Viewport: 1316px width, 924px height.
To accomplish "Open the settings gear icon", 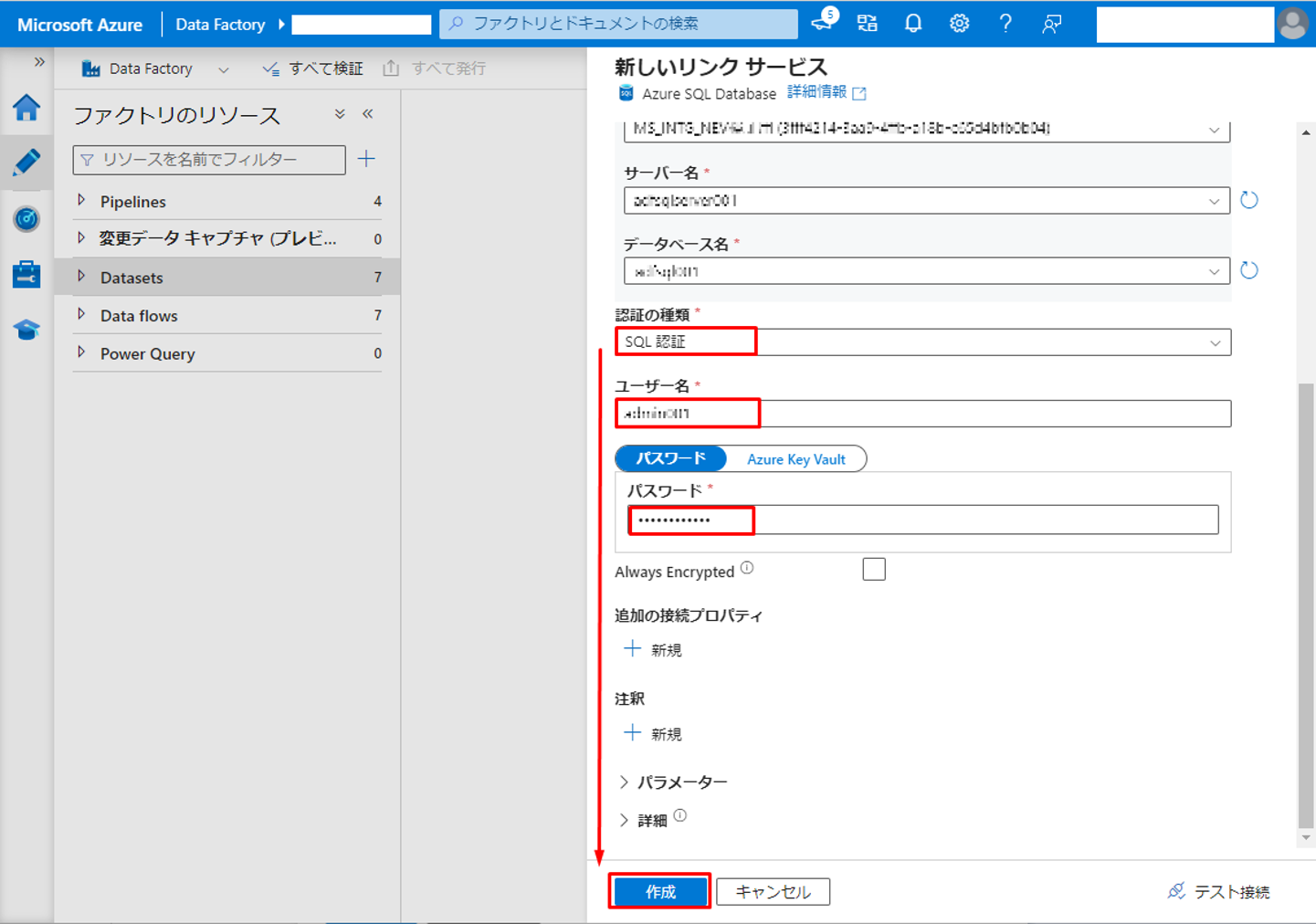I will 959,24.
